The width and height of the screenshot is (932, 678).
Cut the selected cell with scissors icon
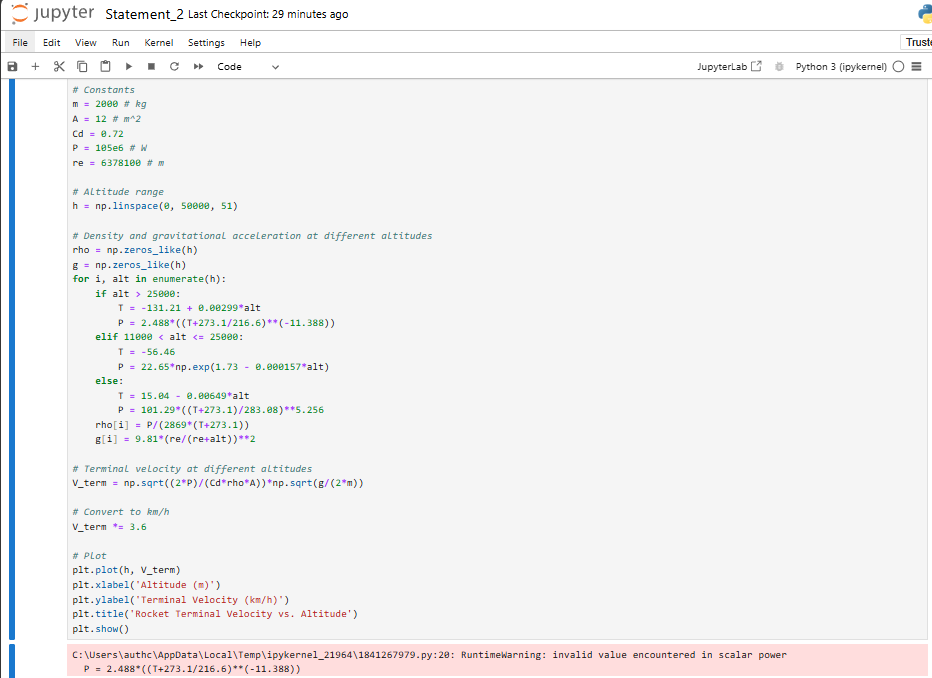[x=58, y=66]
